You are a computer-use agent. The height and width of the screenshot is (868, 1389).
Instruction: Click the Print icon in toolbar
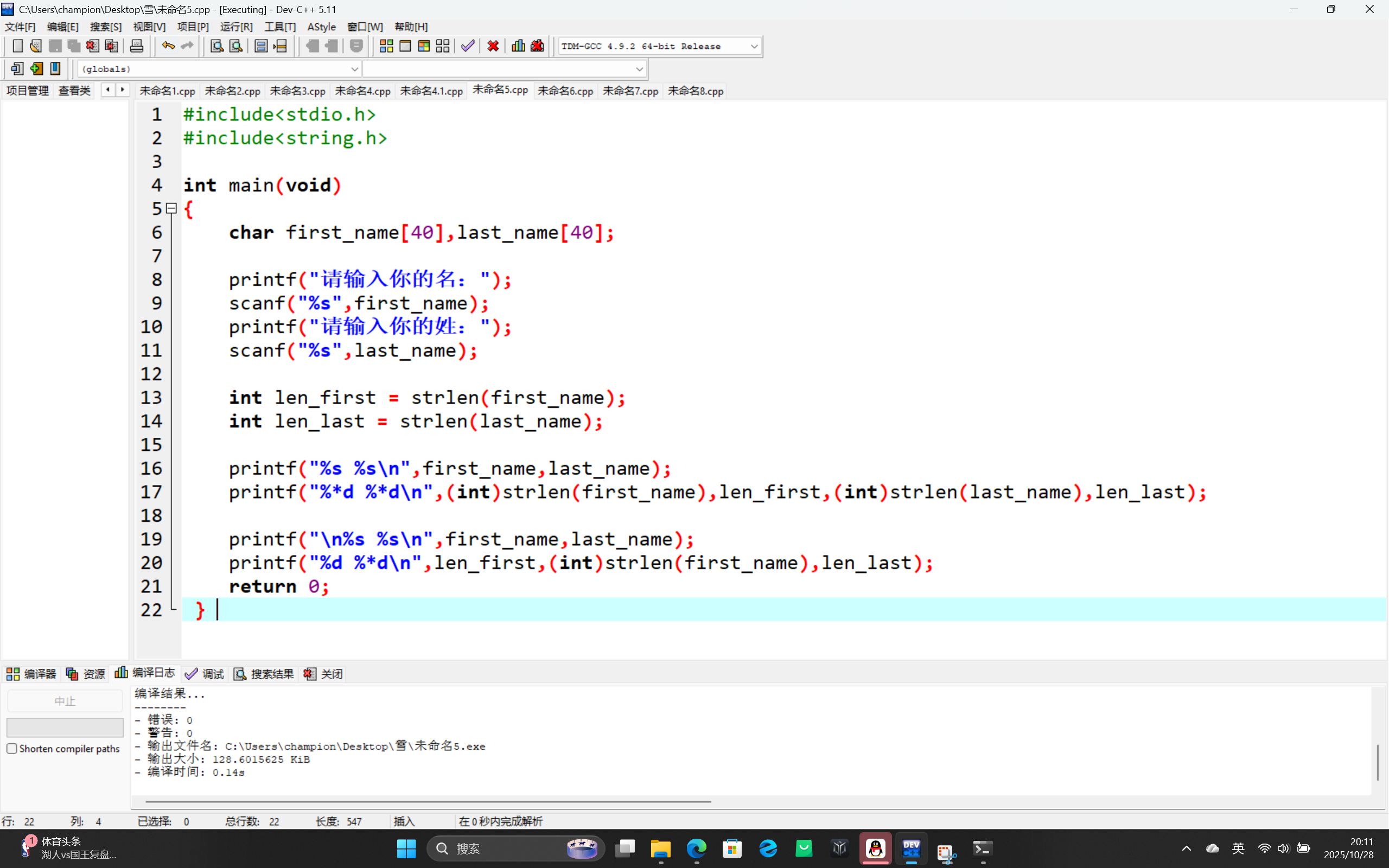137,46
